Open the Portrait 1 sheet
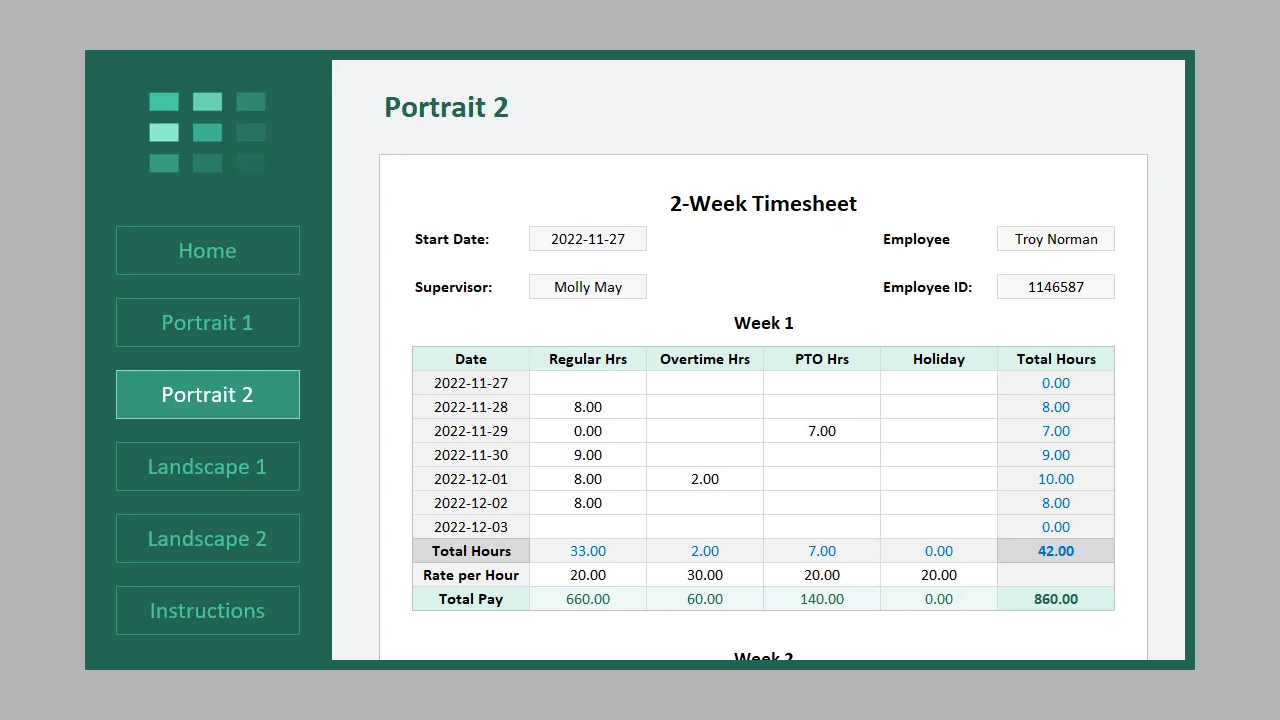The width and height of the screenshot is (1280, 720). pos(207,323)
